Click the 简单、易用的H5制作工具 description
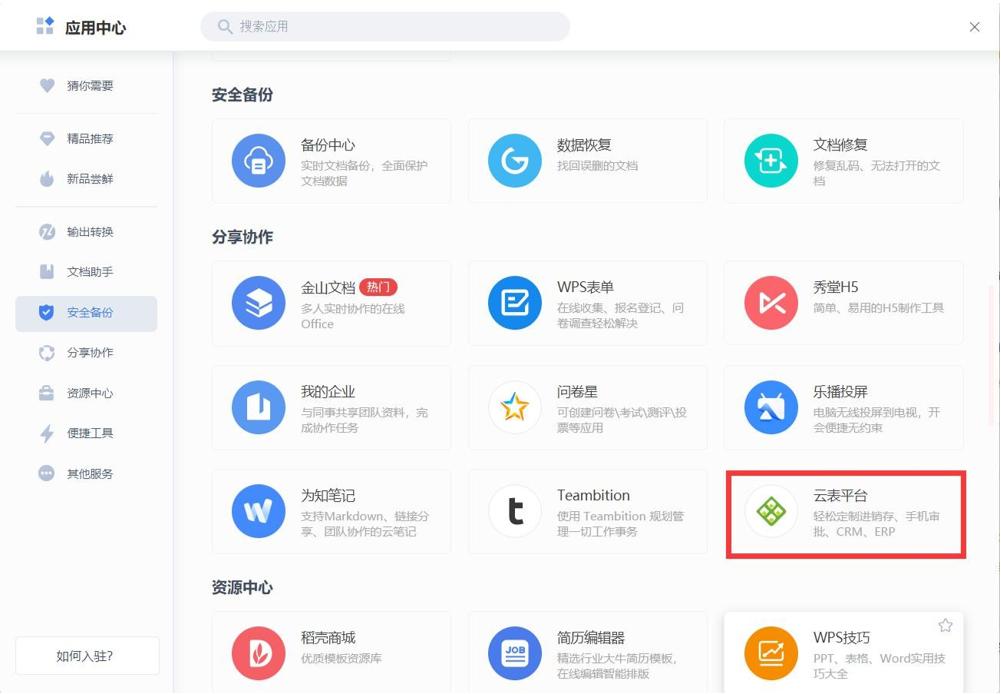Screen dimensions: 1001x694 [878, 308]
